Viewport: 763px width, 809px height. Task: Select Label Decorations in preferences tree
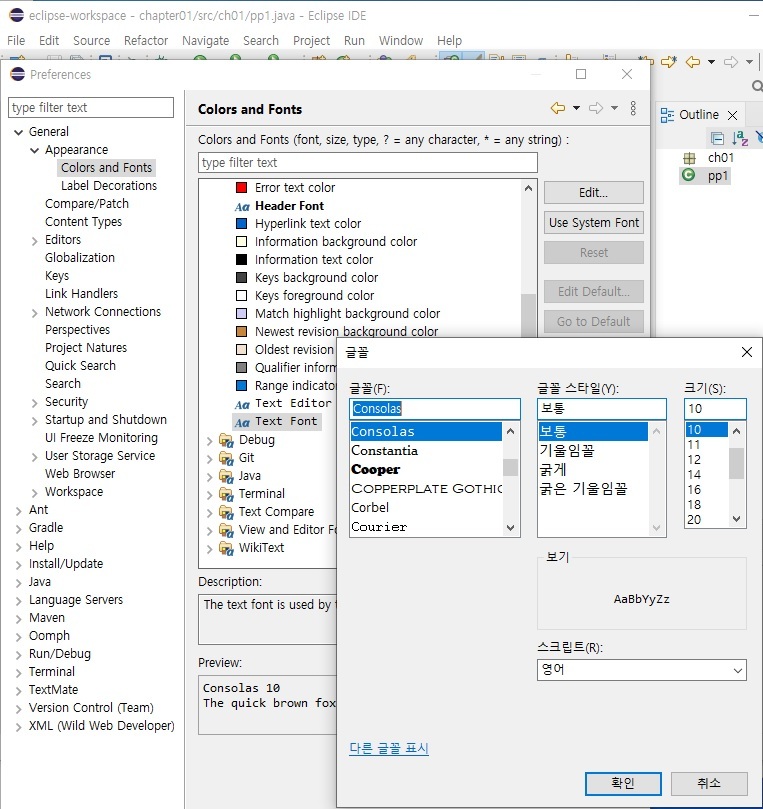(109, 186)
